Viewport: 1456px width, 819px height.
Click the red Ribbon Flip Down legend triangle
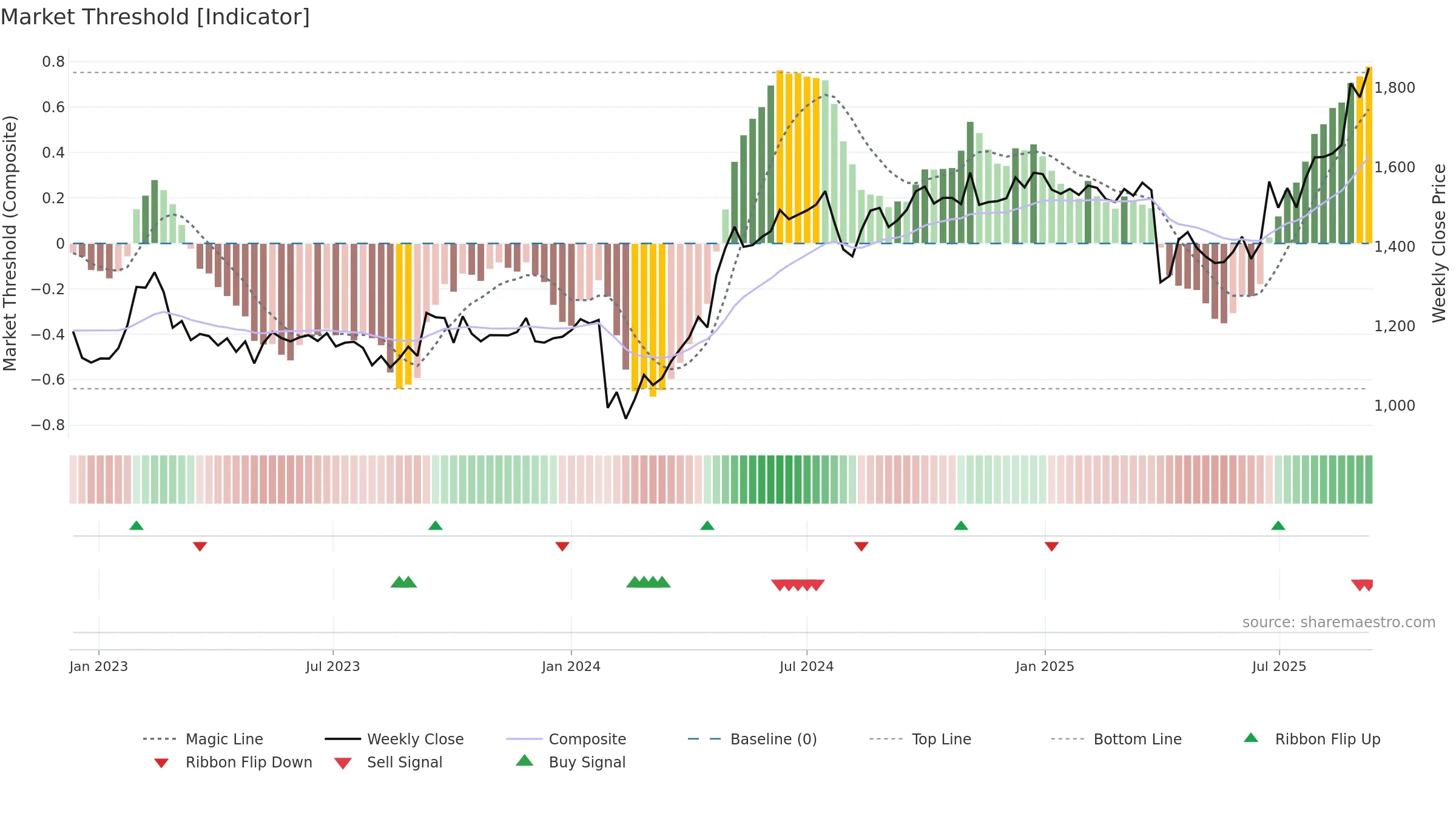coord(161,763)
